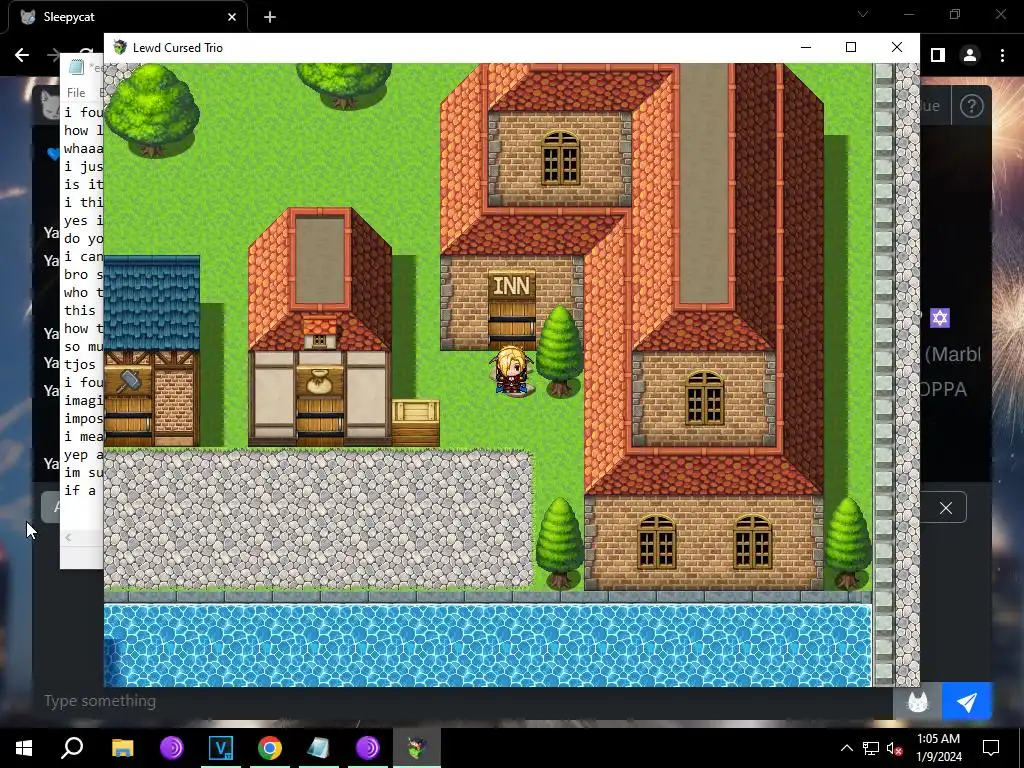Close the Sleepycat browser tab
This screenshot has height=768, width=1024.
232,17
